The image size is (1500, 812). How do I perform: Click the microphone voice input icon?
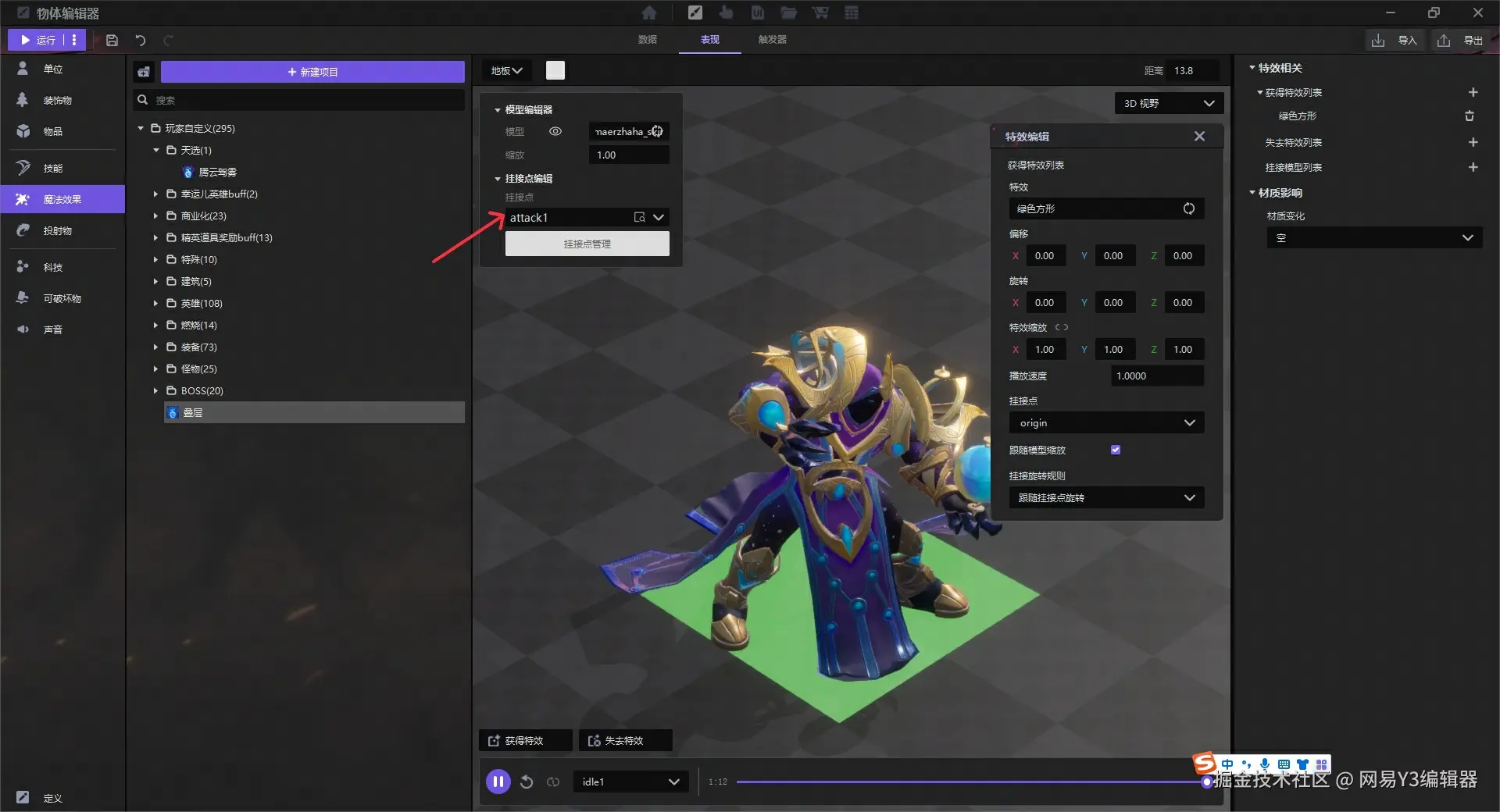point(1264,764)
